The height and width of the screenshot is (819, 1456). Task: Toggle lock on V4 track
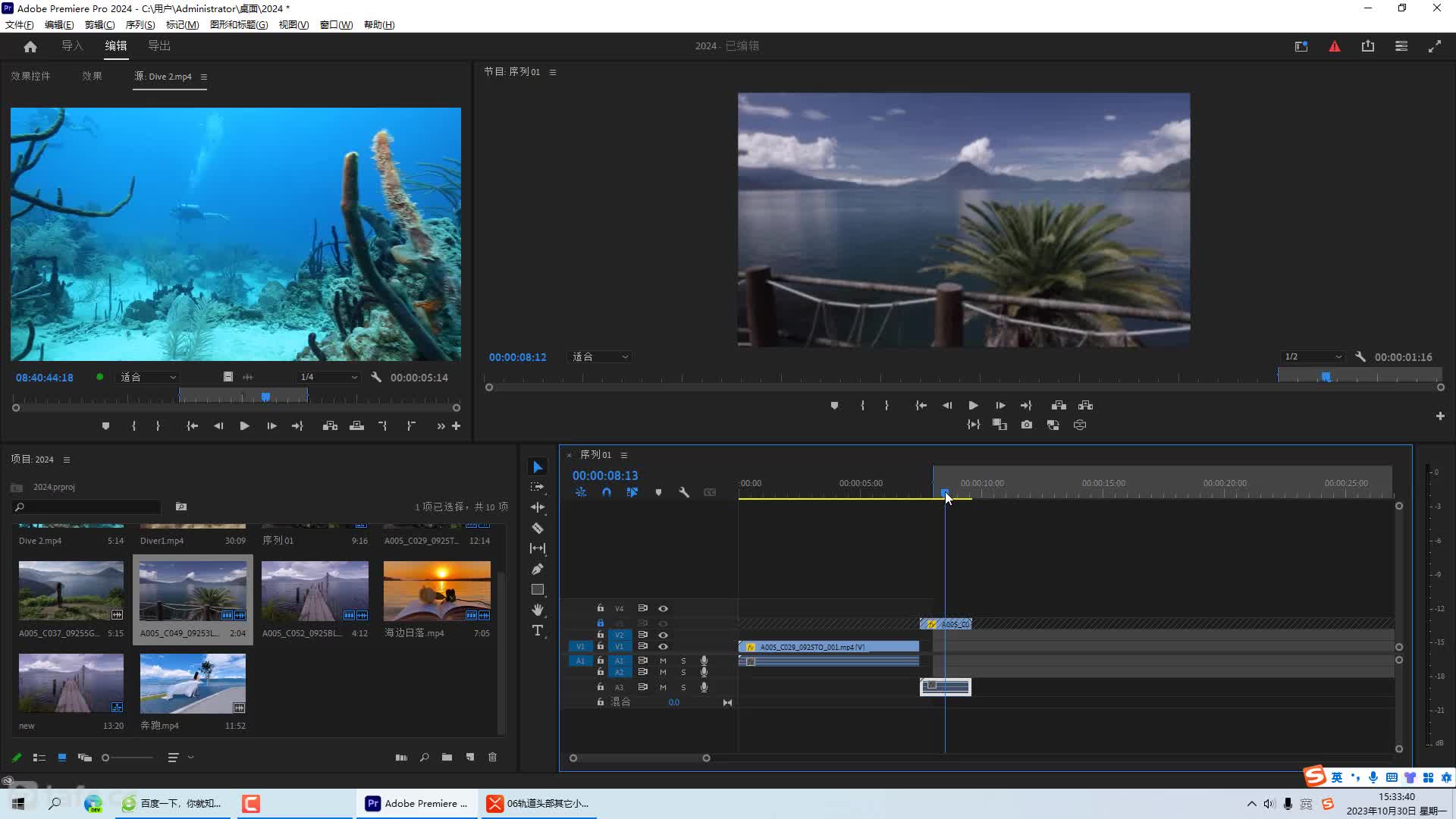click(x=600, y=608)
